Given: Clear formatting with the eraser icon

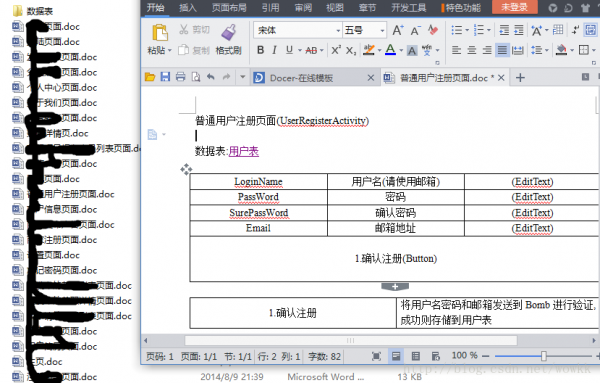Looking at the screenshot, I should click(x=433, y=30).
